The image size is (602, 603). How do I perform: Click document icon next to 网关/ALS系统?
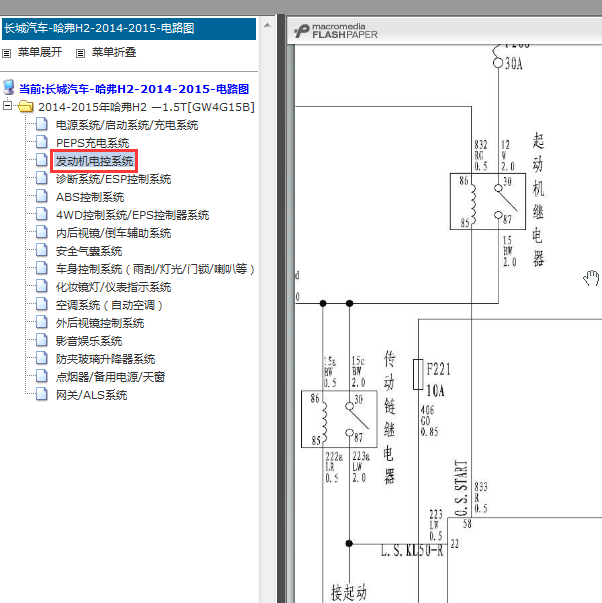click(42, 394)
